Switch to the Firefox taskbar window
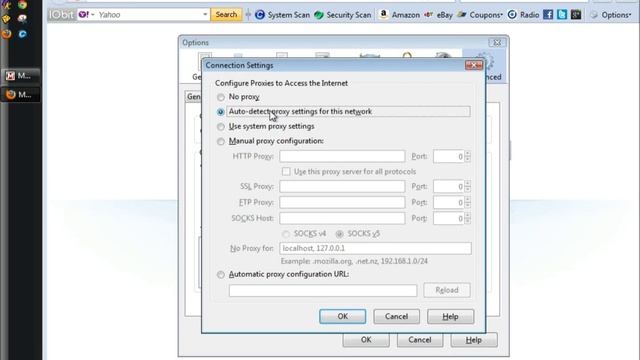Image resolution: width=640 pixels, height=360 pixels. click(20, 94)
